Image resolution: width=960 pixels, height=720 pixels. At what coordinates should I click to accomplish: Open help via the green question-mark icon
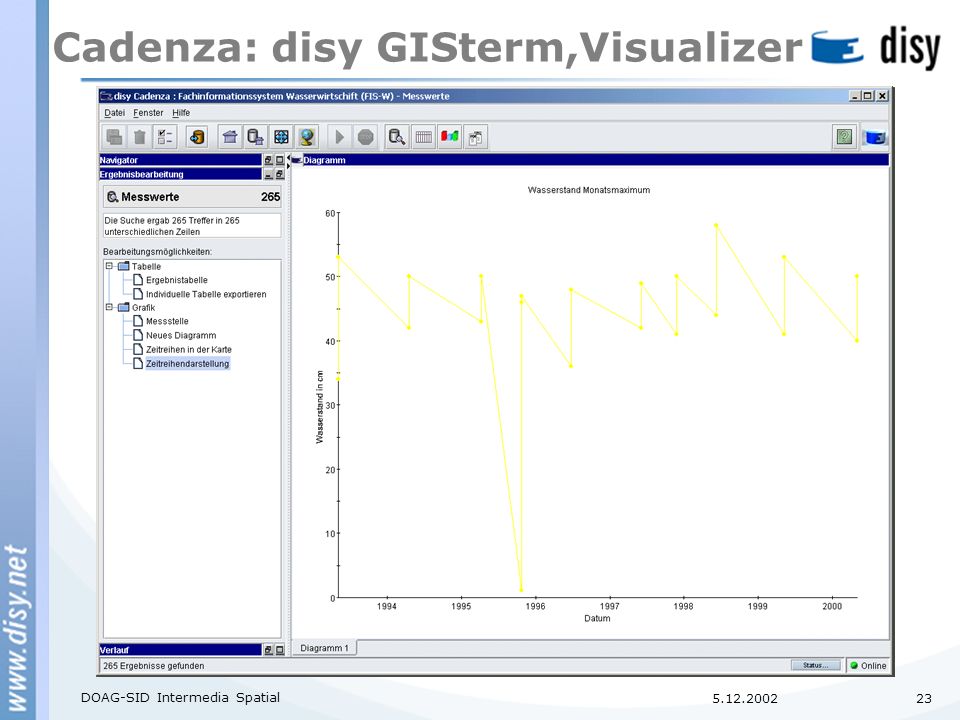[x=844, y=137]
